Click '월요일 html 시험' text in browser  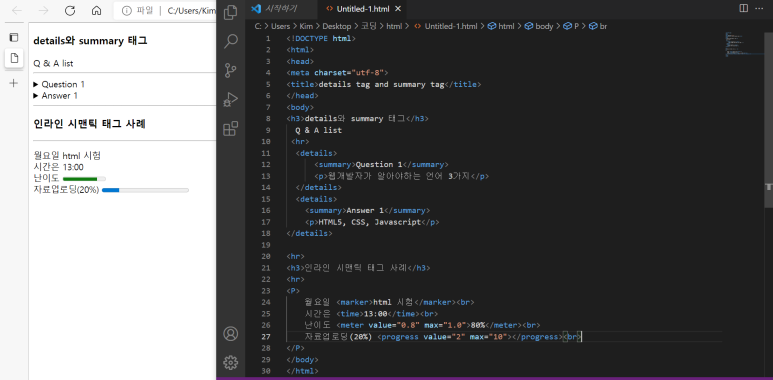[67, 156]
